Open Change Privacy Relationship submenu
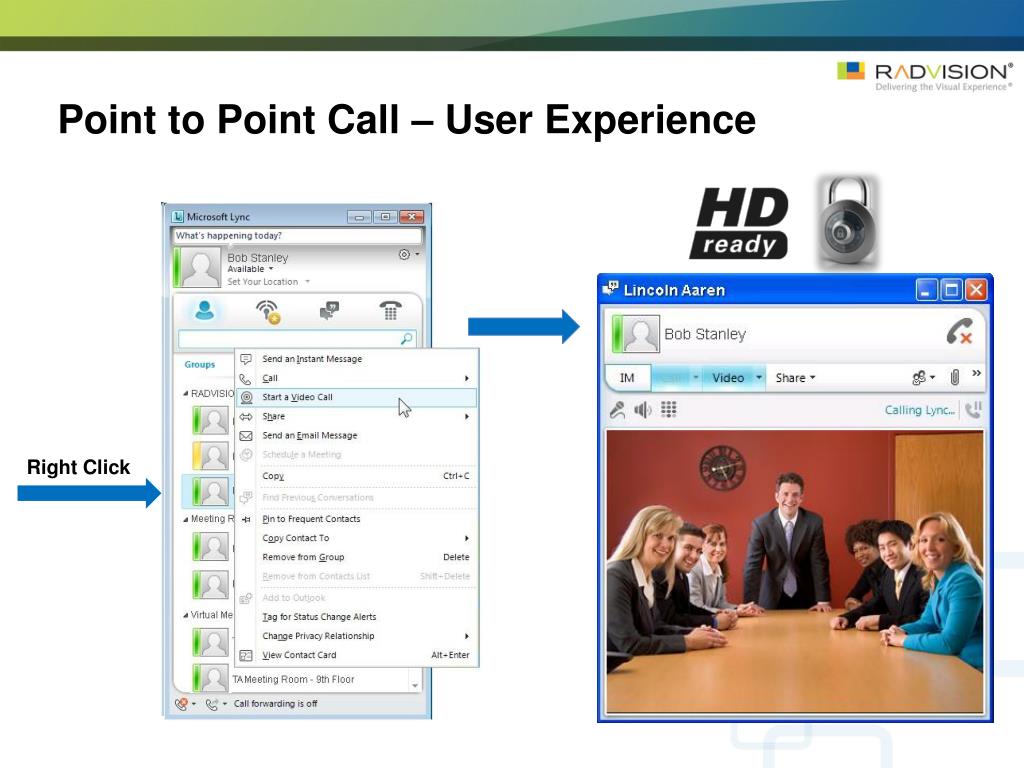The height and width of the screenshot is (768, 1024). [x=357, y=636]
